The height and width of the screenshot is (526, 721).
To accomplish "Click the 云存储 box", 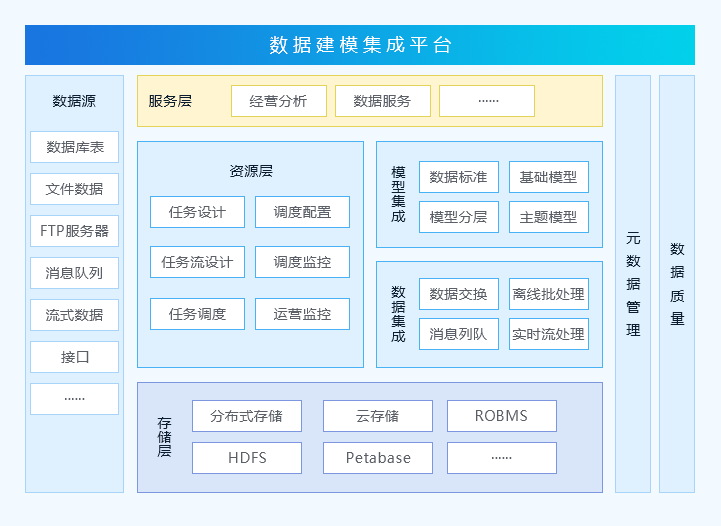I will point(378,416).
